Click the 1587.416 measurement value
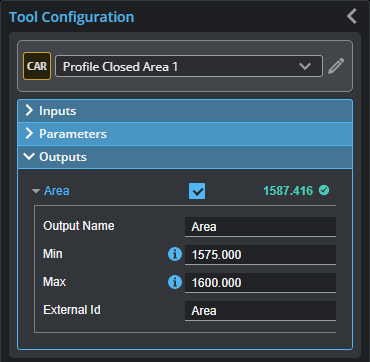Image resolution: width=370 pixels, height=362 pixels. point(288,191)
